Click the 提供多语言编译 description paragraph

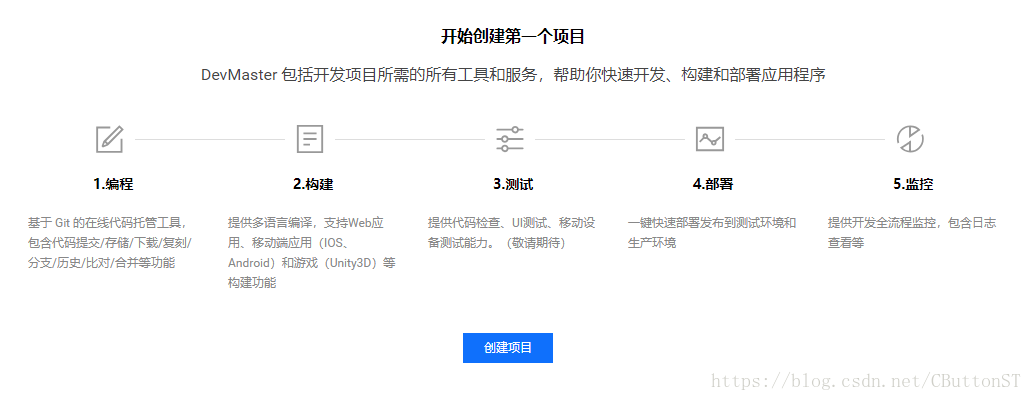(x=313, y=253)
